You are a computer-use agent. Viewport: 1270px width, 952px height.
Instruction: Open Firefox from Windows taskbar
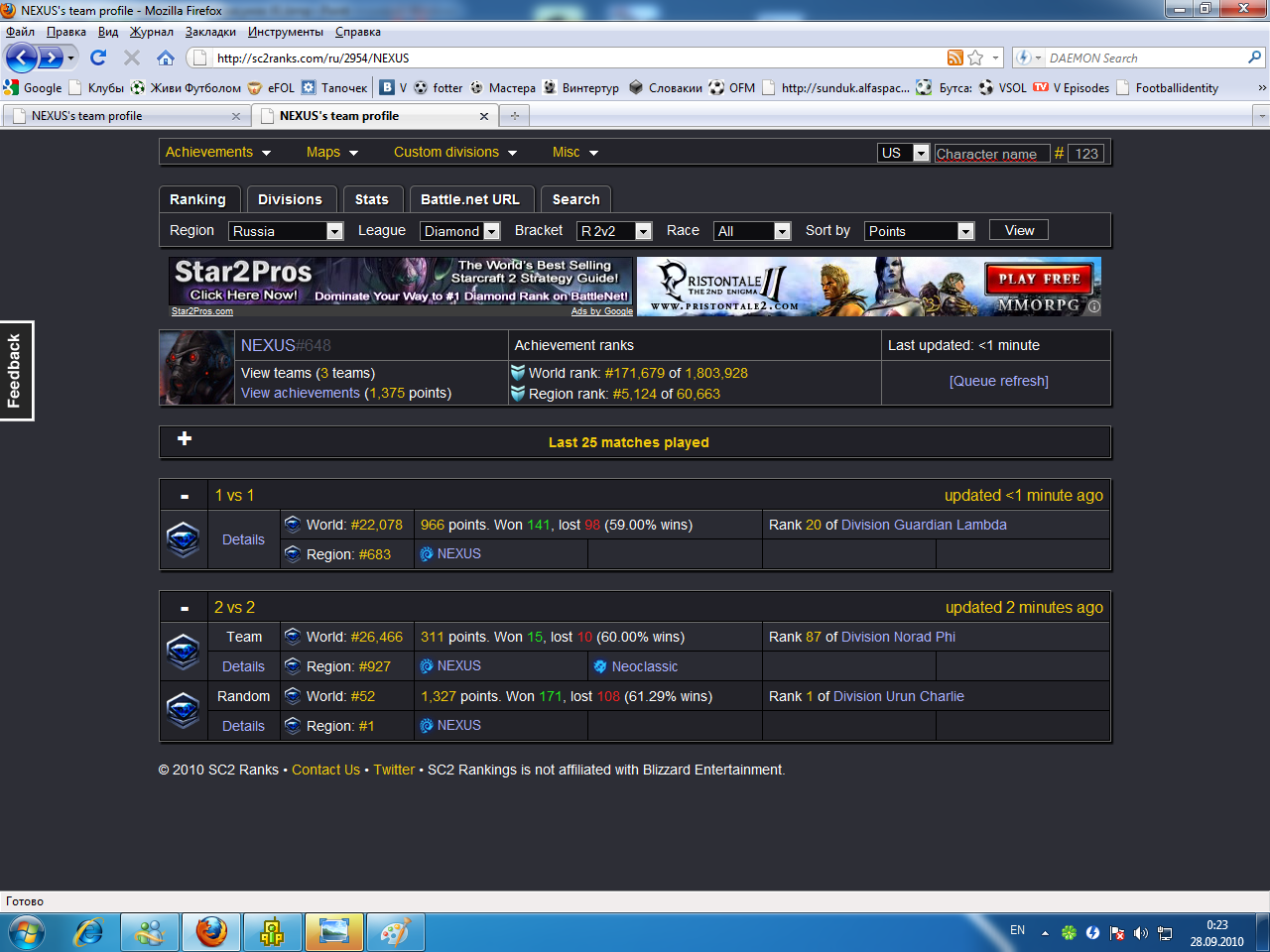pos(210,932)
